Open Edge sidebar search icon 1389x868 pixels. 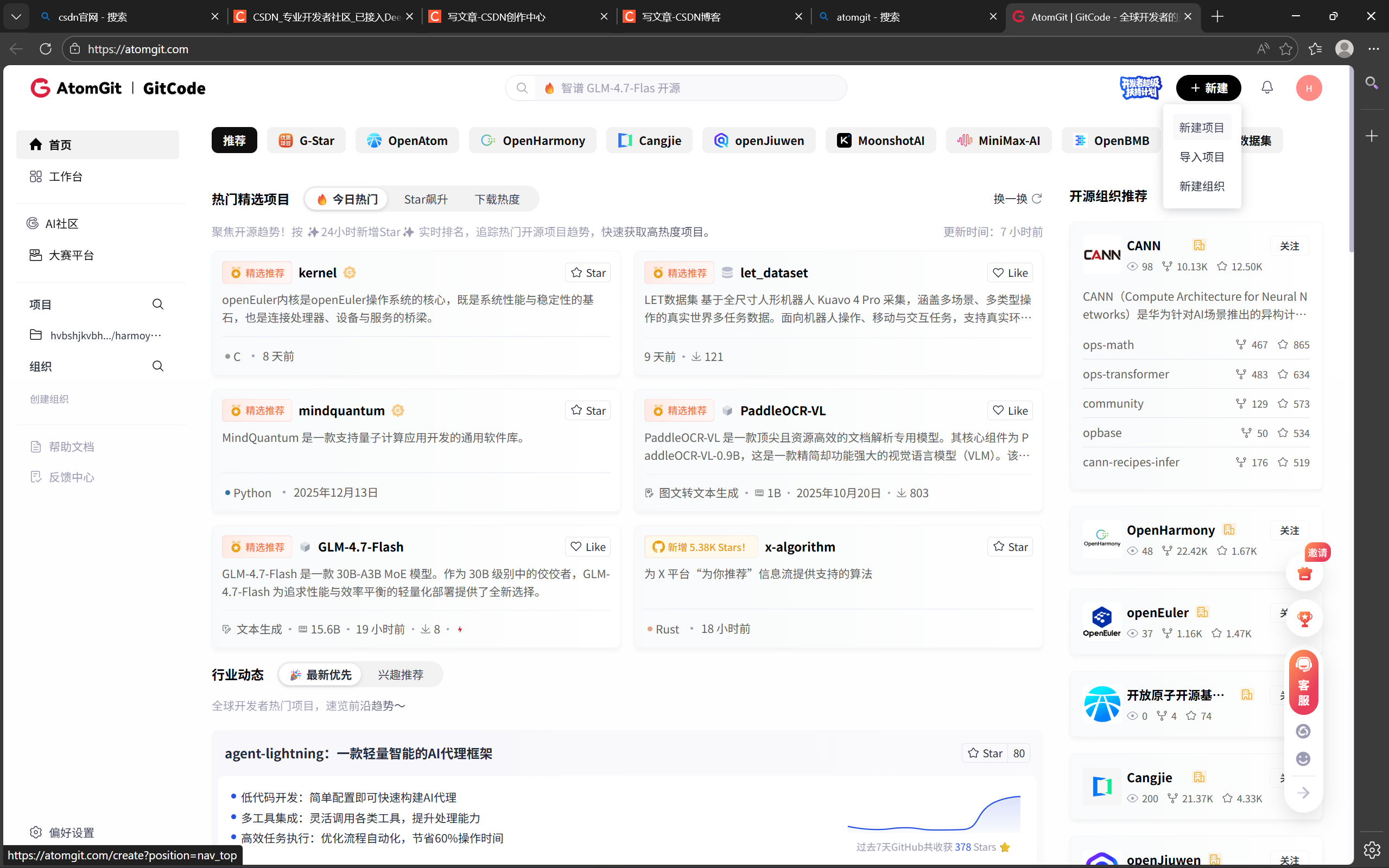pos(1372,83)
